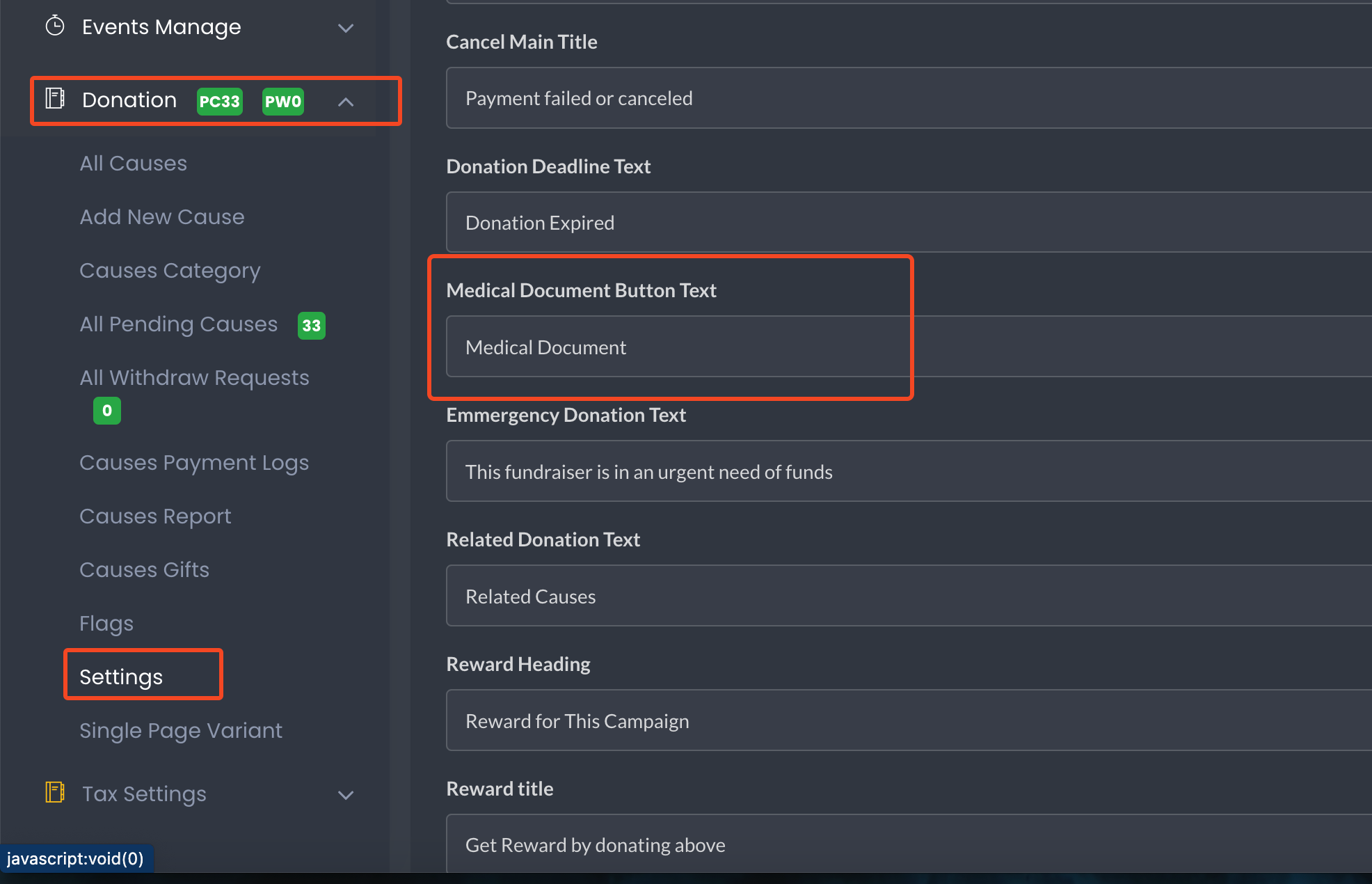The width and height of the screenshot is (1372, 884).
Task: Click the 0 withdraw requests badge
Action: point(107,411)
